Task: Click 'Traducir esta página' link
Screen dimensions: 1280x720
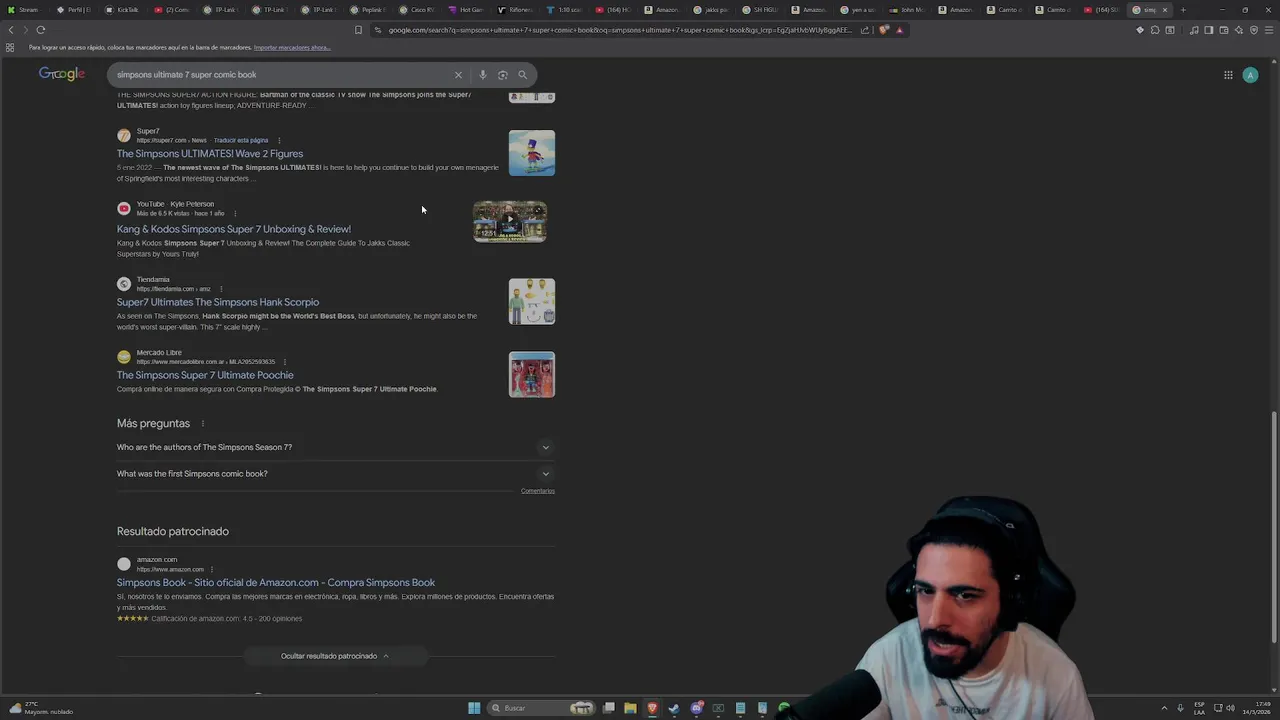Action: click(241, 140)
